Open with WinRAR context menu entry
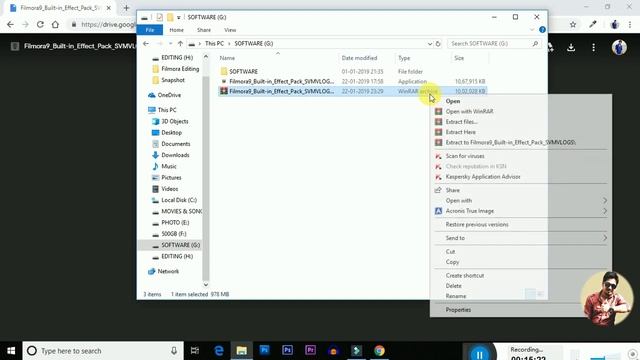The image size is (640, 360). click(x=469, y=111)
